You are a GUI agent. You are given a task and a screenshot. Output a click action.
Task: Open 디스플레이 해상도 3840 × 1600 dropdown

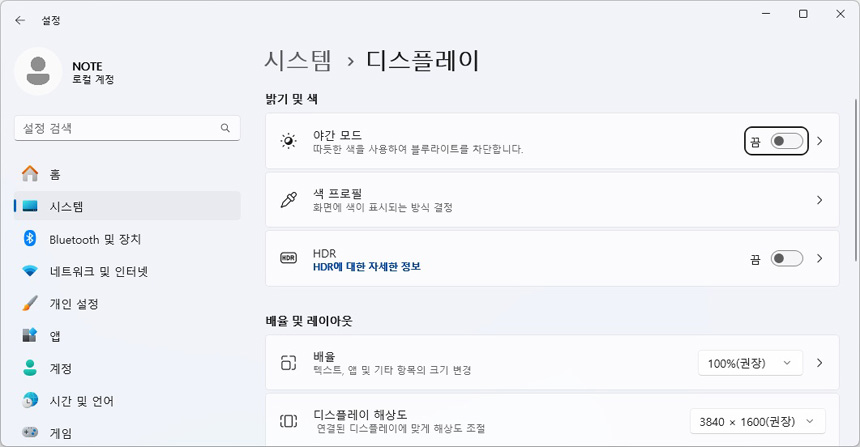[x=758, y=421]
